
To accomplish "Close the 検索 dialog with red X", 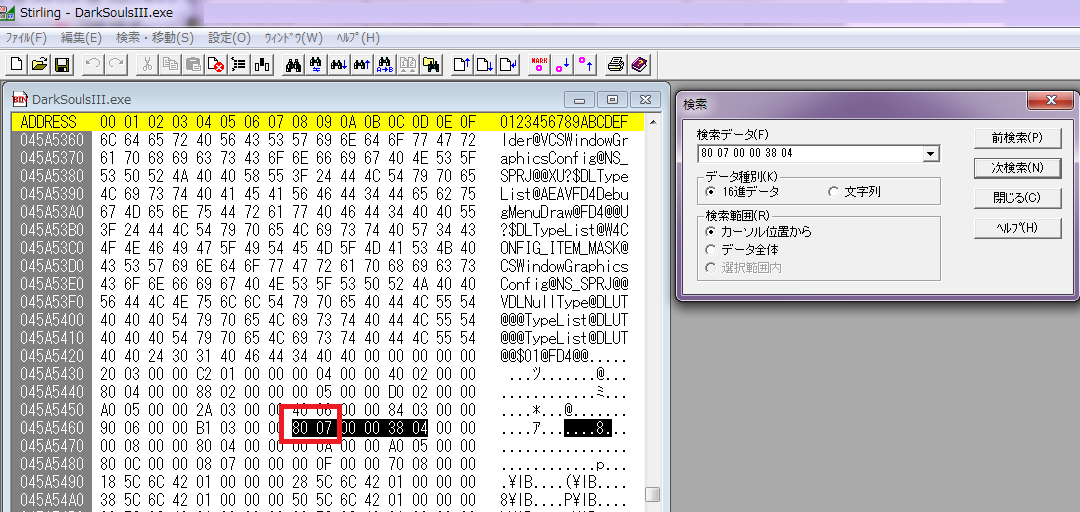I will (x=1051, y=101).
